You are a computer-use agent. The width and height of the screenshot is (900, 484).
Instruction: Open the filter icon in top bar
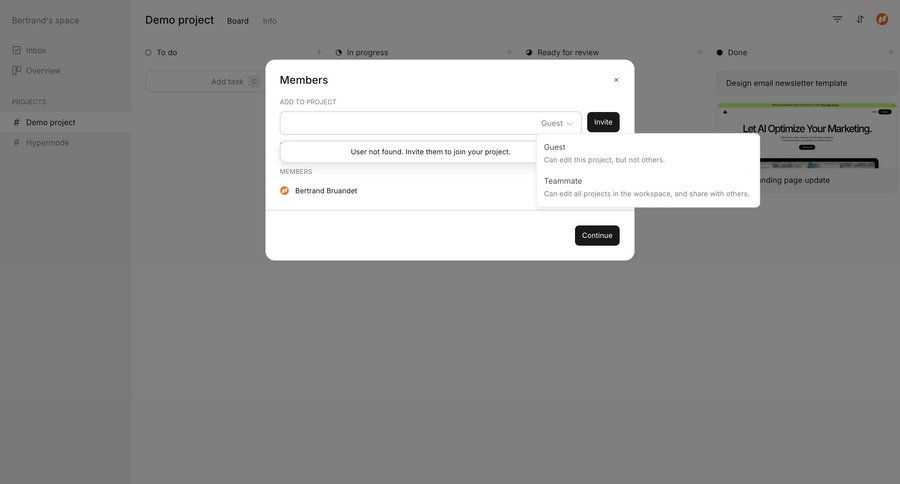(x=837, y=19)
